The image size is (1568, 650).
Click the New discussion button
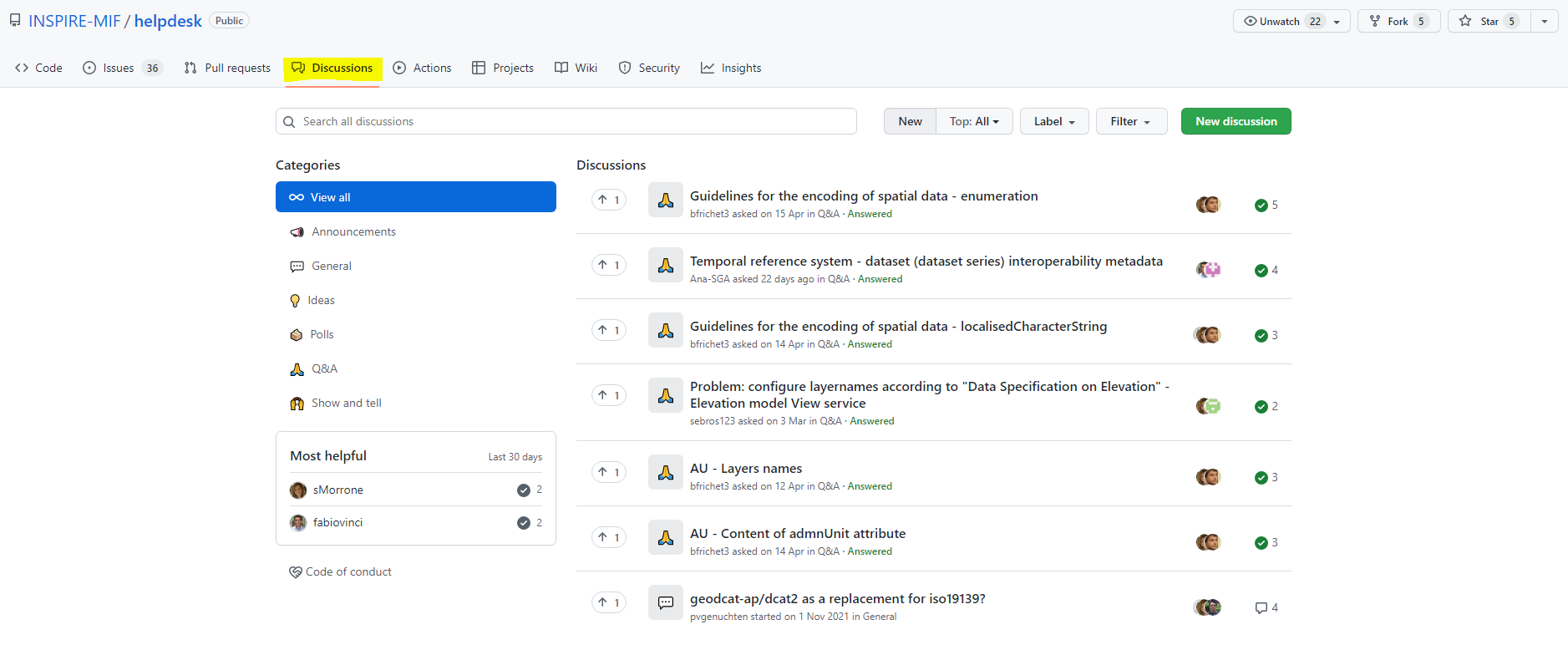[x=1236, y=121]
